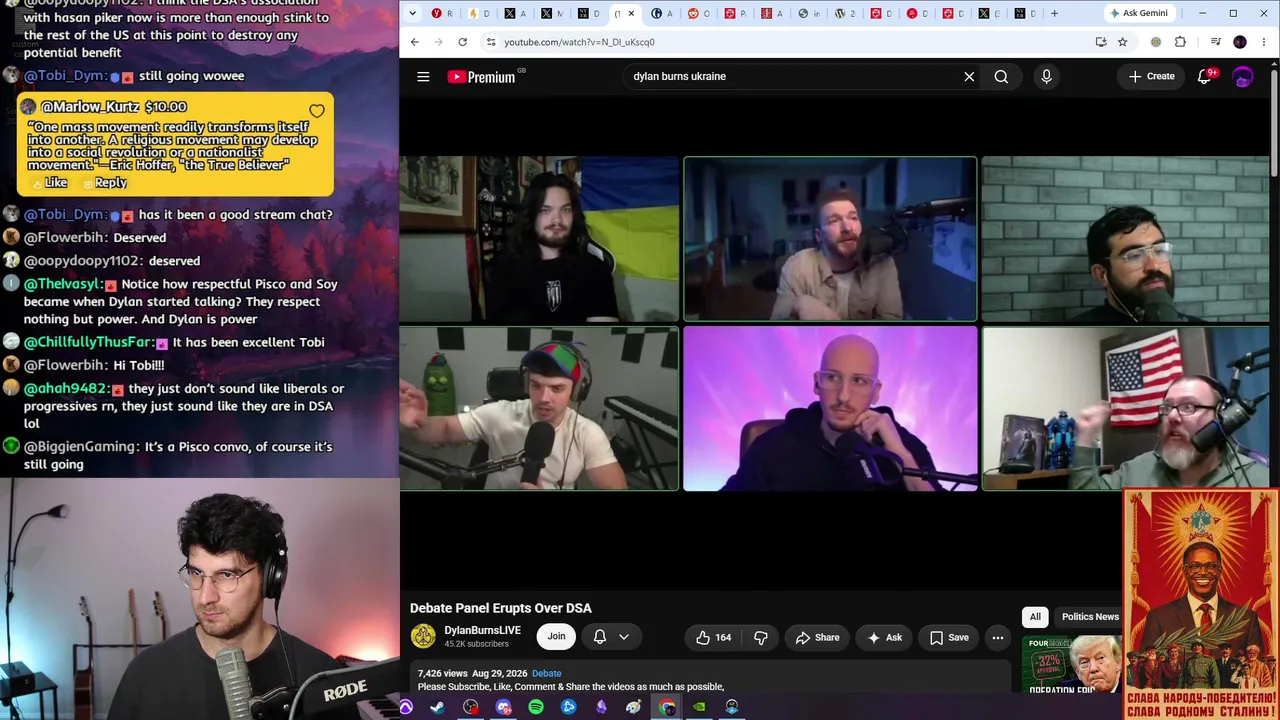Close the active YouTube tab

pos(631,13)
